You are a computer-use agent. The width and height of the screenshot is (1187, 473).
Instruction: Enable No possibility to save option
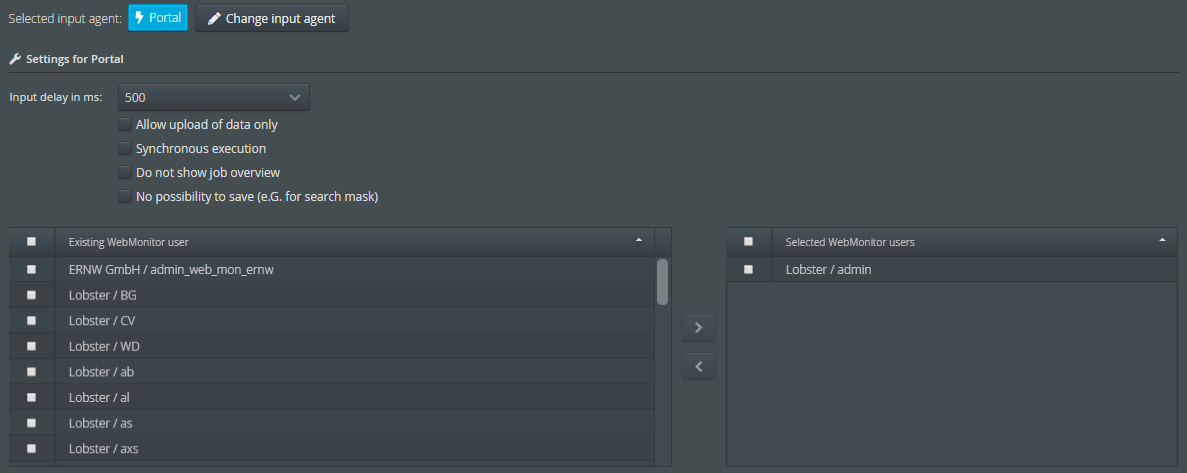click(x=125, y=197)
